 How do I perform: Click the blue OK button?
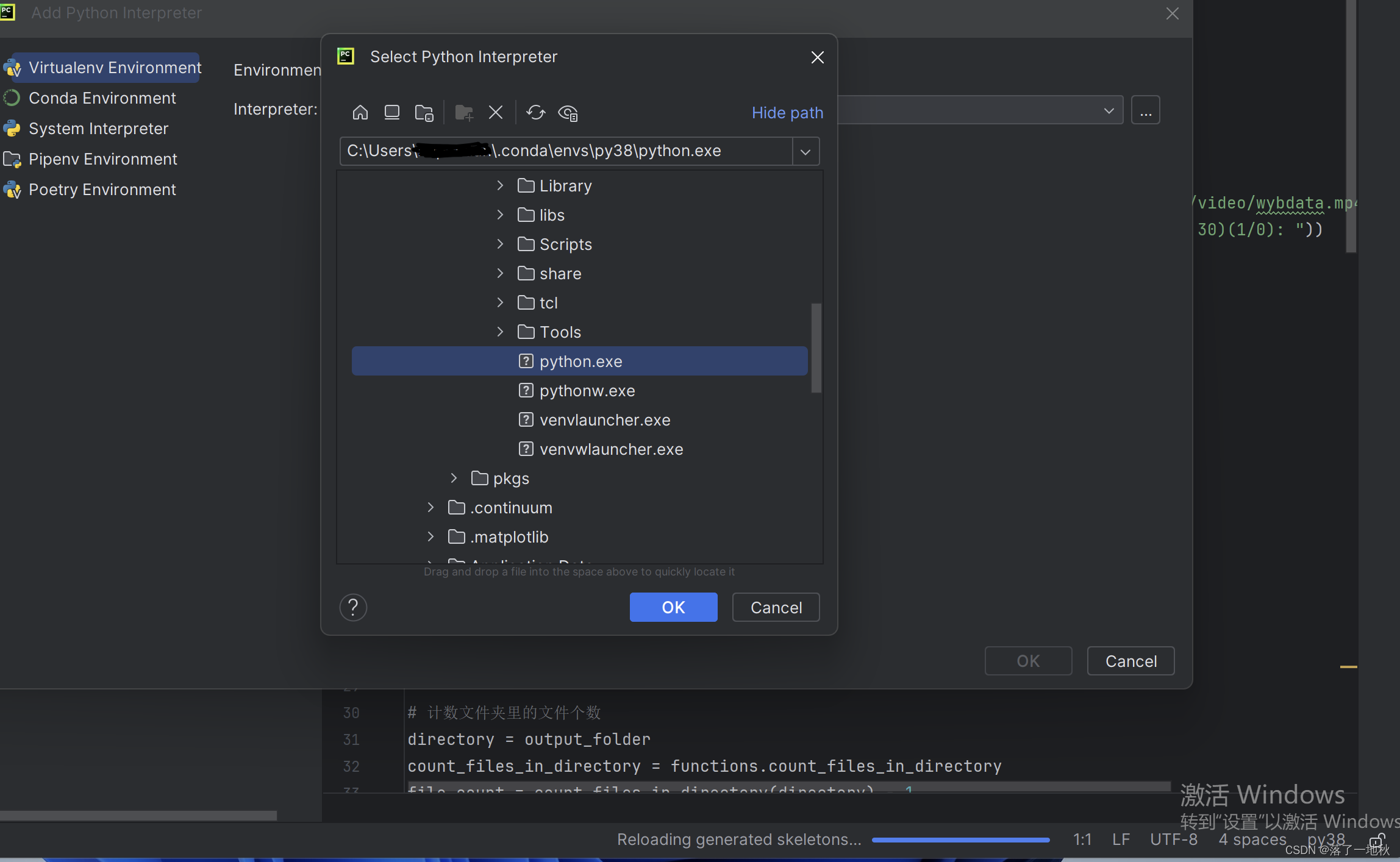(x=673, y=607)
